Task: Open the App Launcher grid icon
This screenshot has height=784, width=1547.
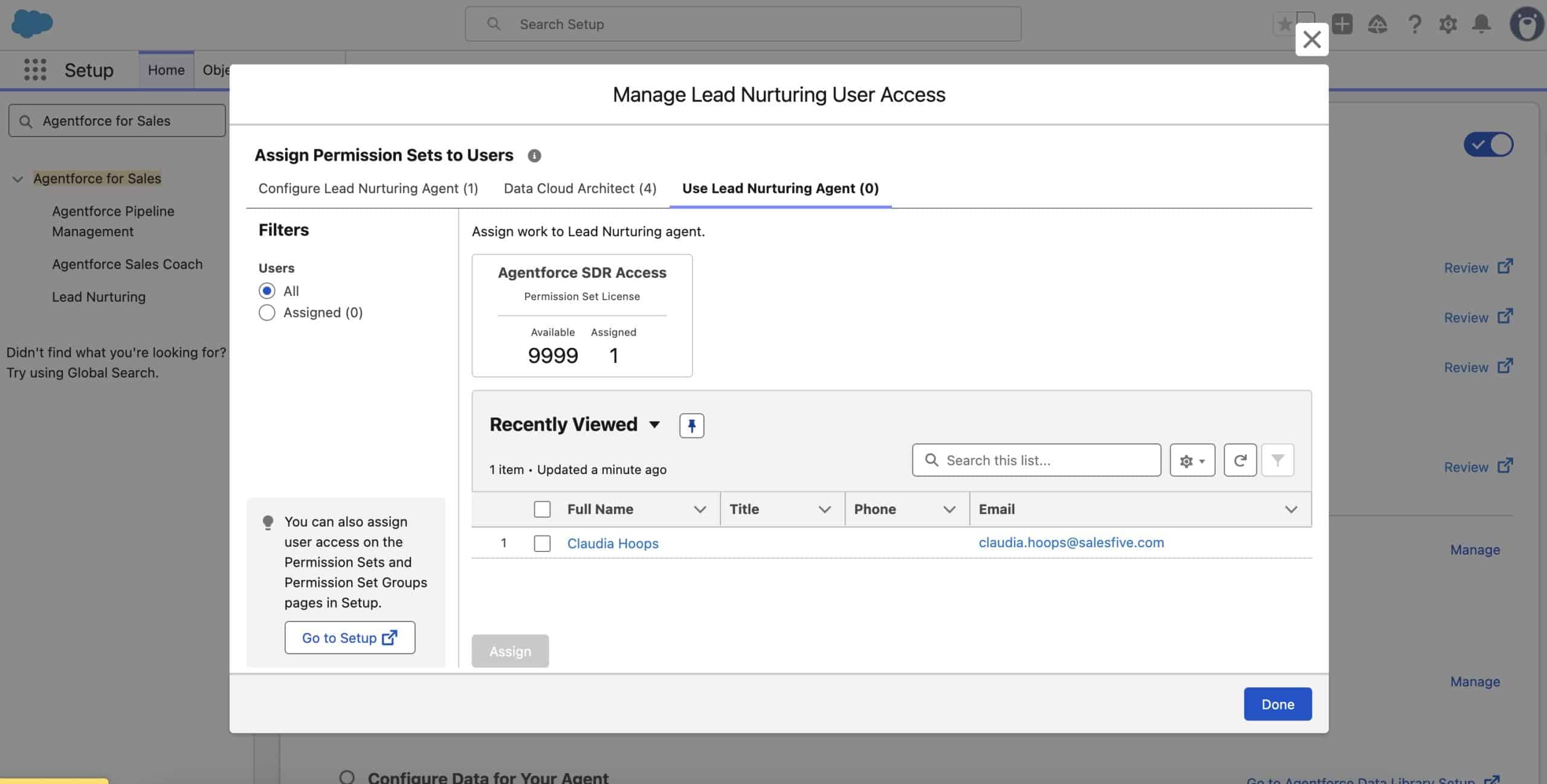Action: [35, 70]
